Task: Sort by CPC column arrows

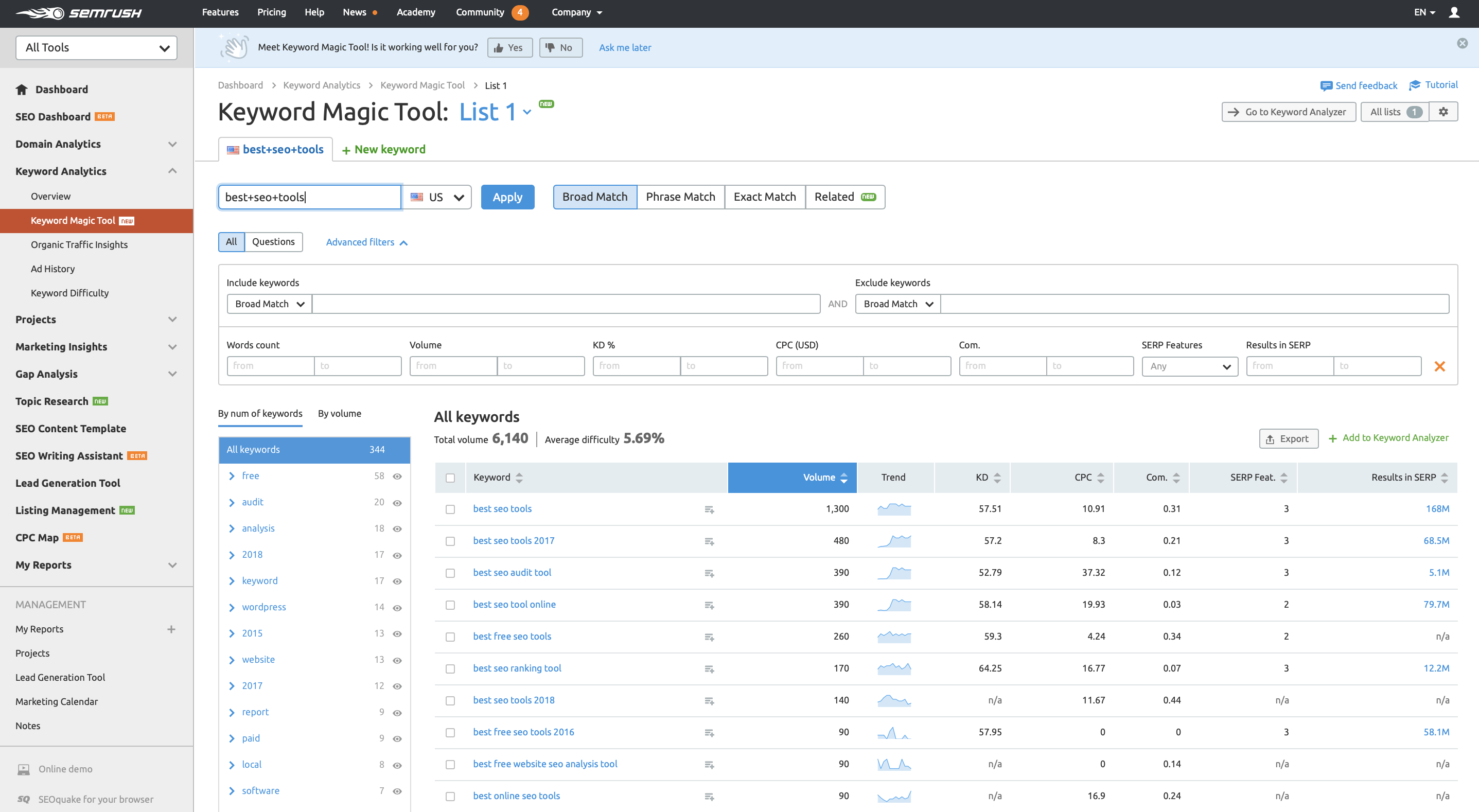Action: (1100, 478)
